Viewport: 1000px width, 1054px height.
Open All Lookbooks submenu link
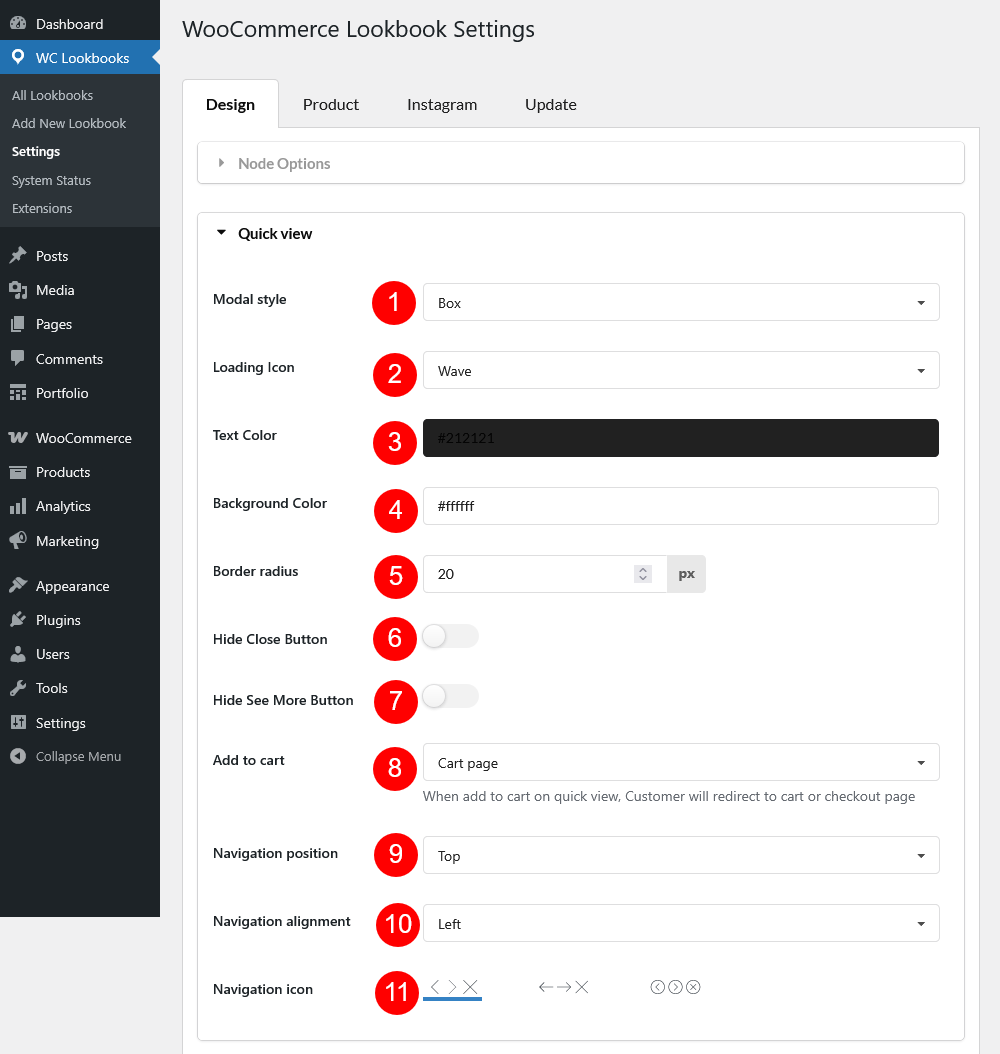[52, 95]
